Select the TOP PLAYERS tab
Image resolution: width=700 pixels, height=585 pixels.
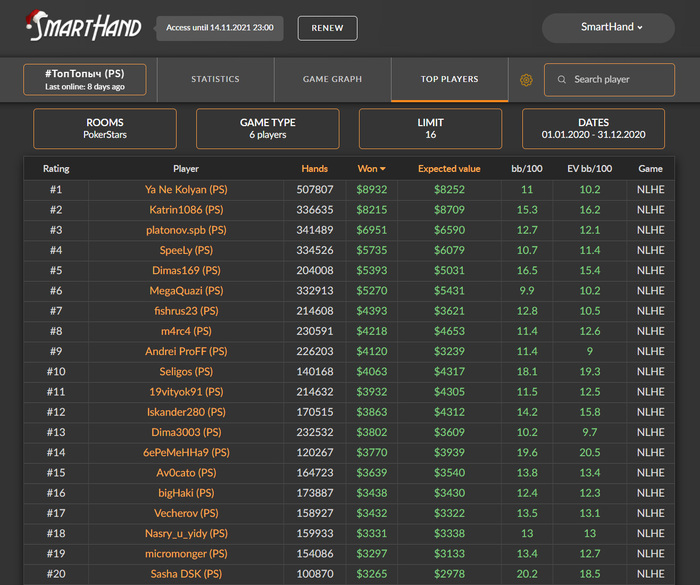(450, 79)
